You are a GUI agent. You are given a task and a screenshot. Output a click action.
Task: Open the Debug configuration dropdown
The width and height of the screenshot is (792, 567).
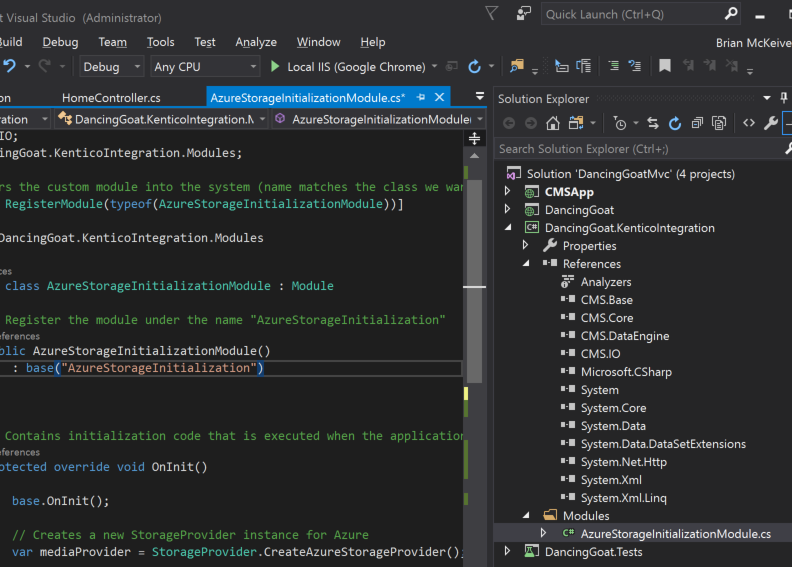(137, 67)
